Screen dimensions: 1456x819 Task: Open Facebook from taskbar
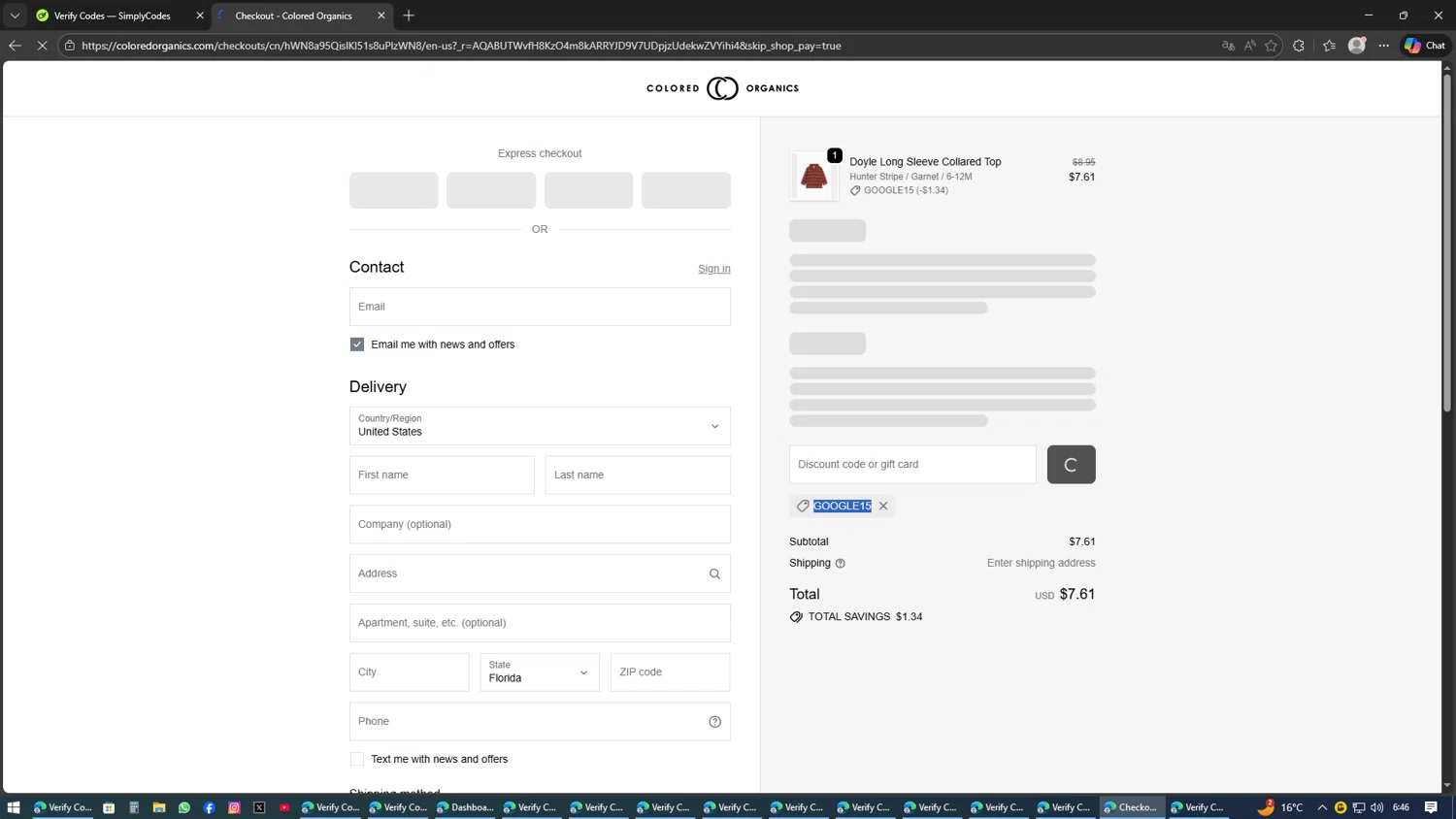click(209, 807)
